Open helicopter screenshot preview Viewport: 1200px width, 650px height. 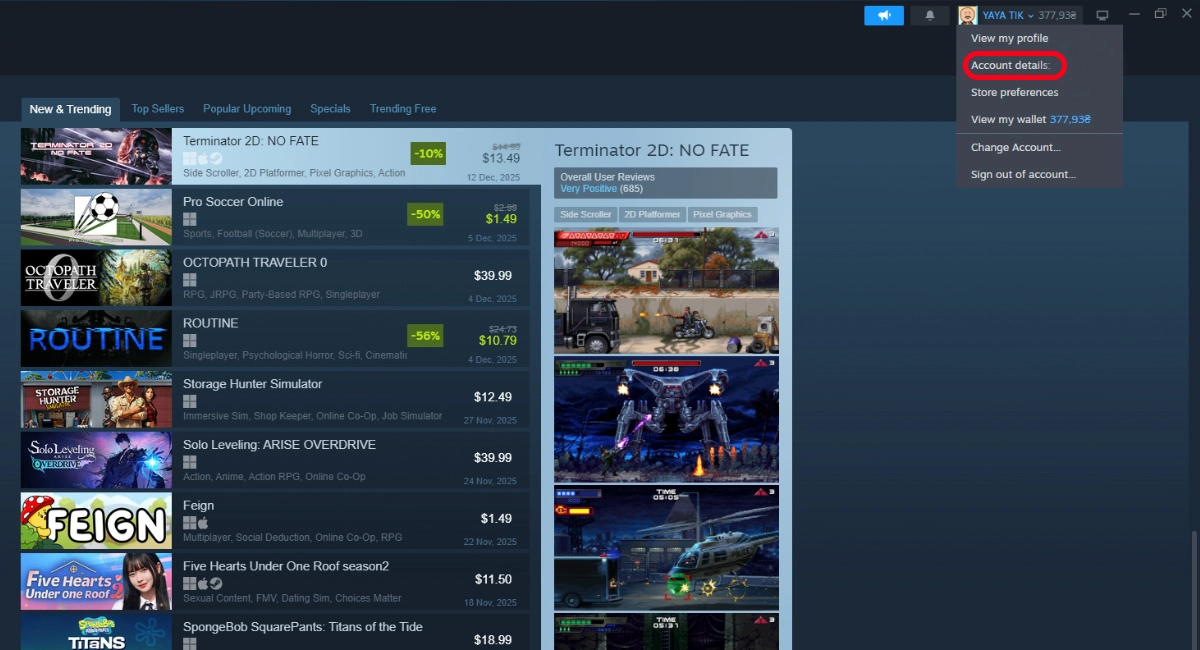(666, 548)
